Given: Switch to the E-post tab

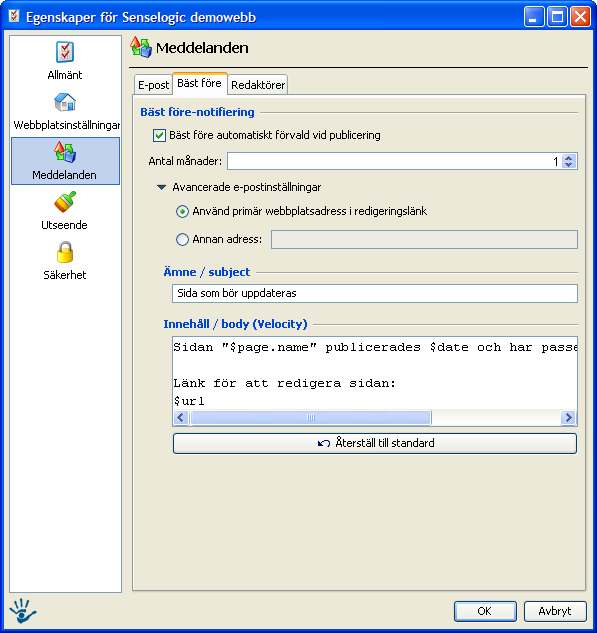Looking at the screenshot, I should [x=153, y=85].
